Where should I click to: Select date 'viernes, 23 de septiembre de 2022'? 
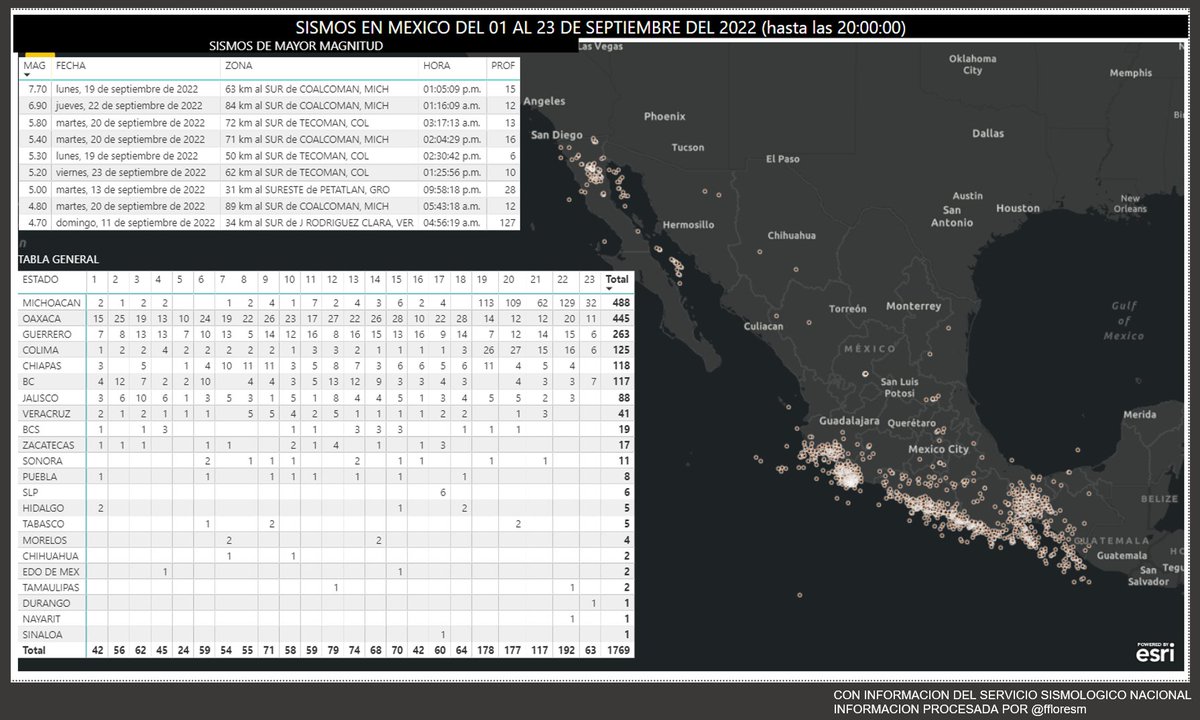click(x=131, y=173)
